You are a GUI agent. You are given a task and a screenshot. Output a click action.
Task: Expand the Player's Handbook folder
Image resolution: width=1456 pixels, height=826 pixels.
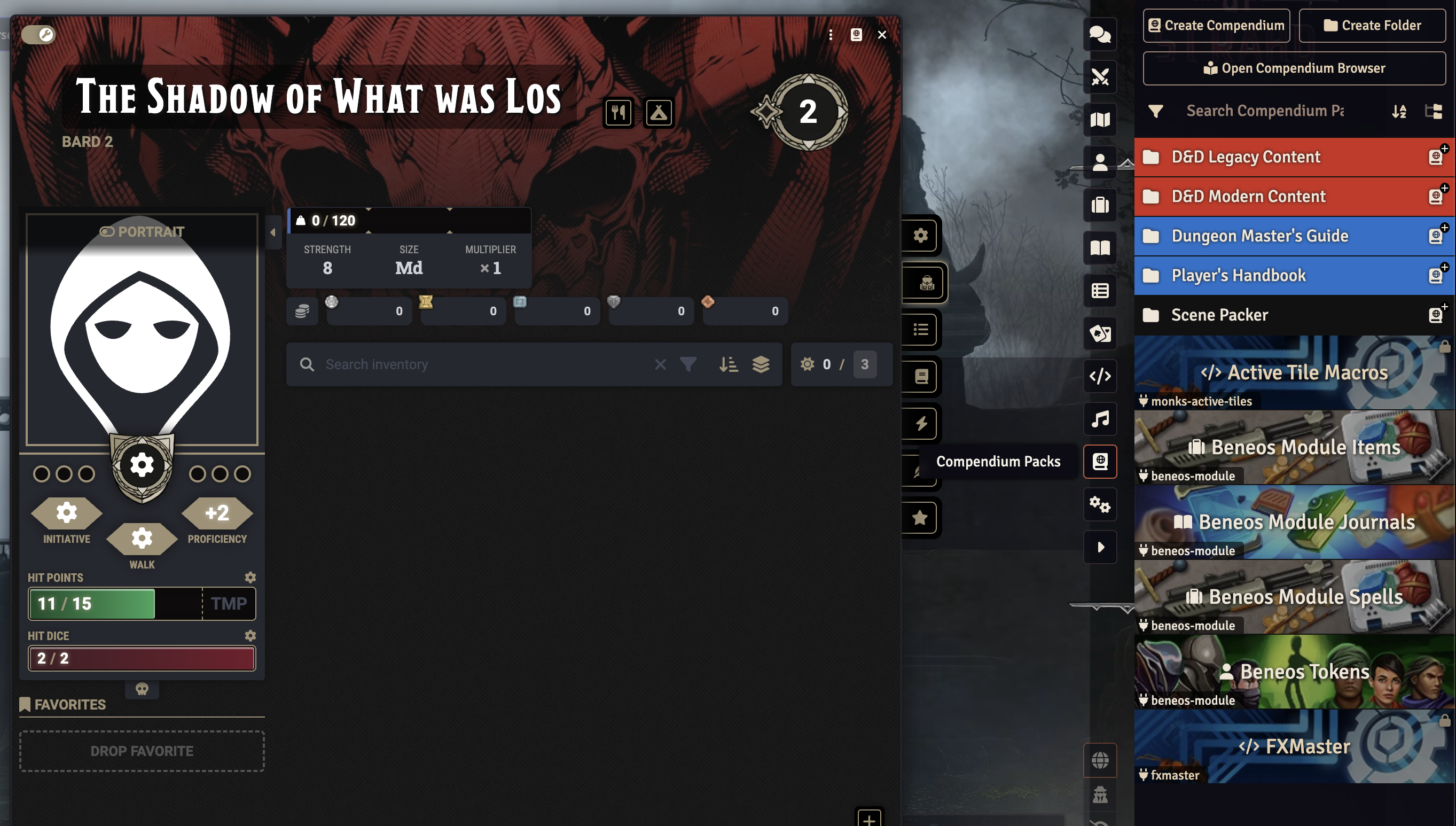point(1238,275)
